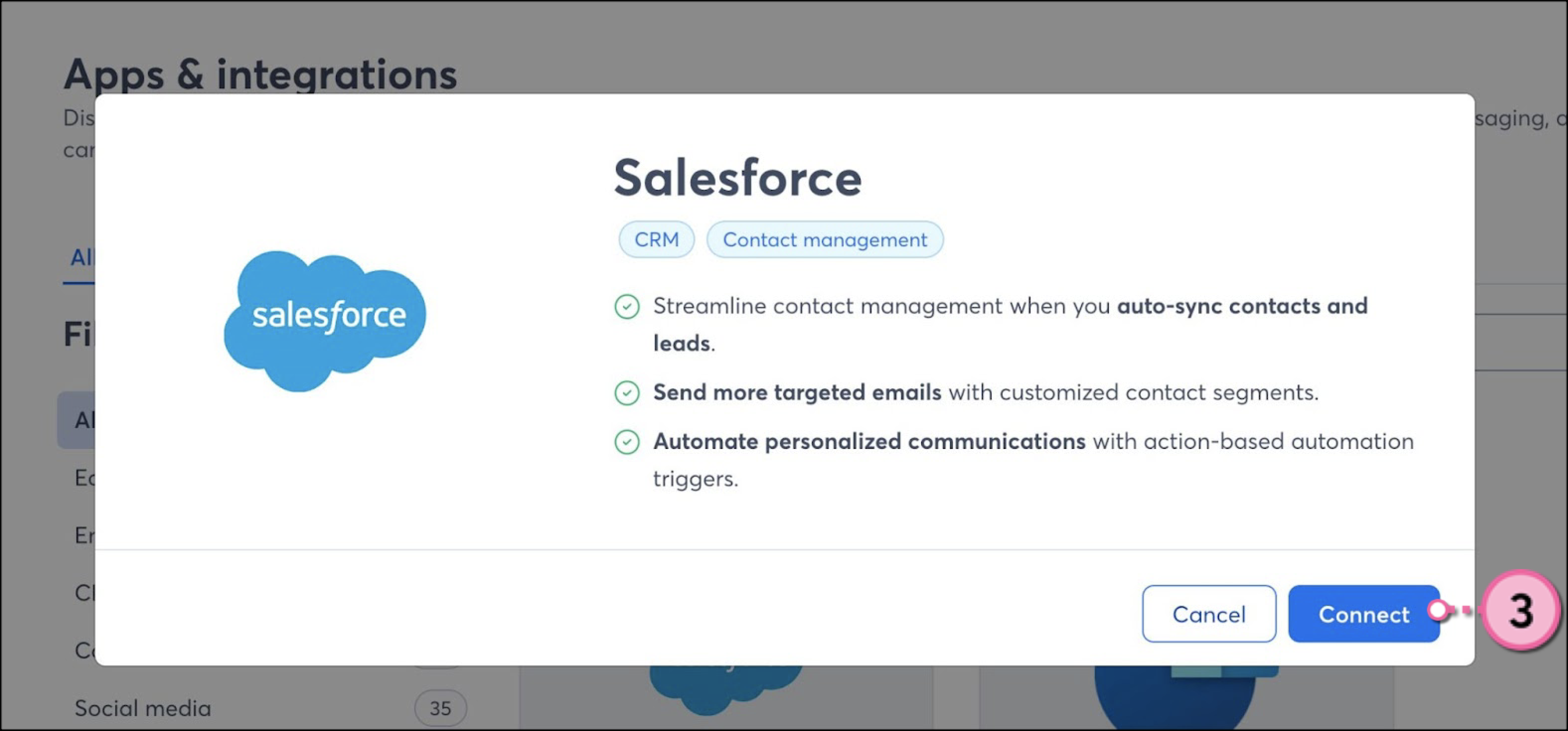This screenshot has width=1568, height=731.
Task: Click the Salesforce dialog heading
Action: point(738,178)
